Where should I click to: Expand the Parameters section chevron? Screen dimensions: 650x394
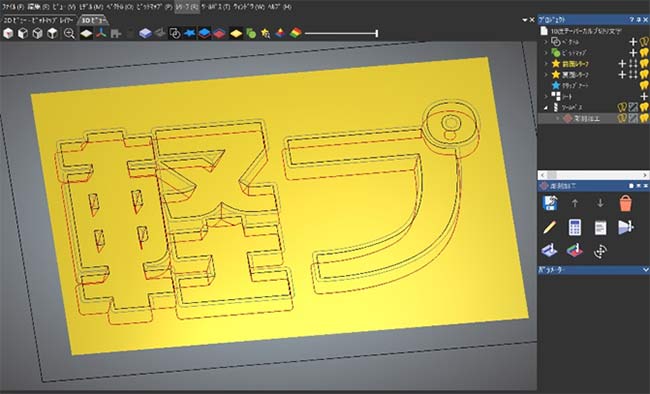[x=645, y=270]
